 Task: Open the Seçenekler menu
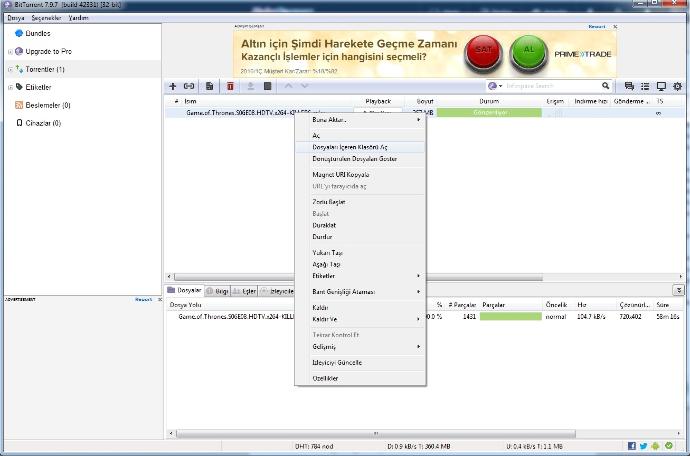(x=46, y=18)
